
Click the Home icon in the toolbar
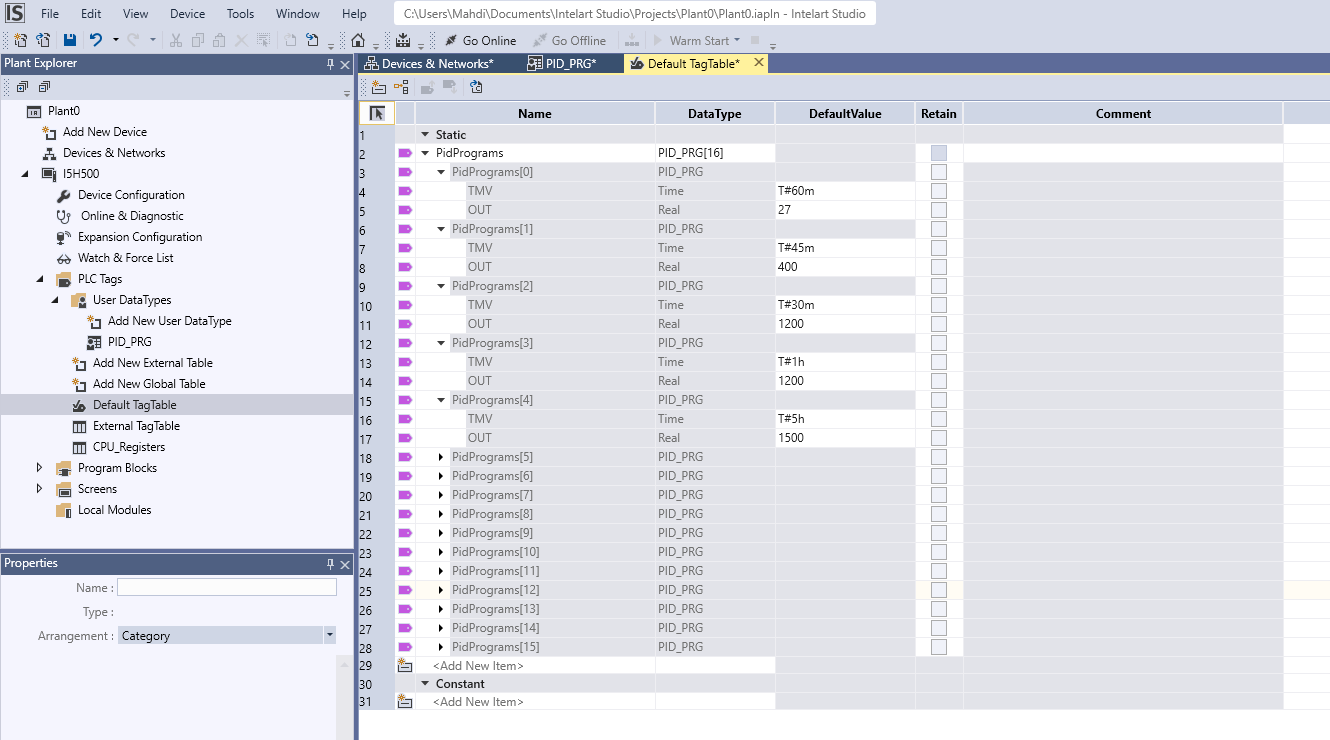click(x=358, y=40)
